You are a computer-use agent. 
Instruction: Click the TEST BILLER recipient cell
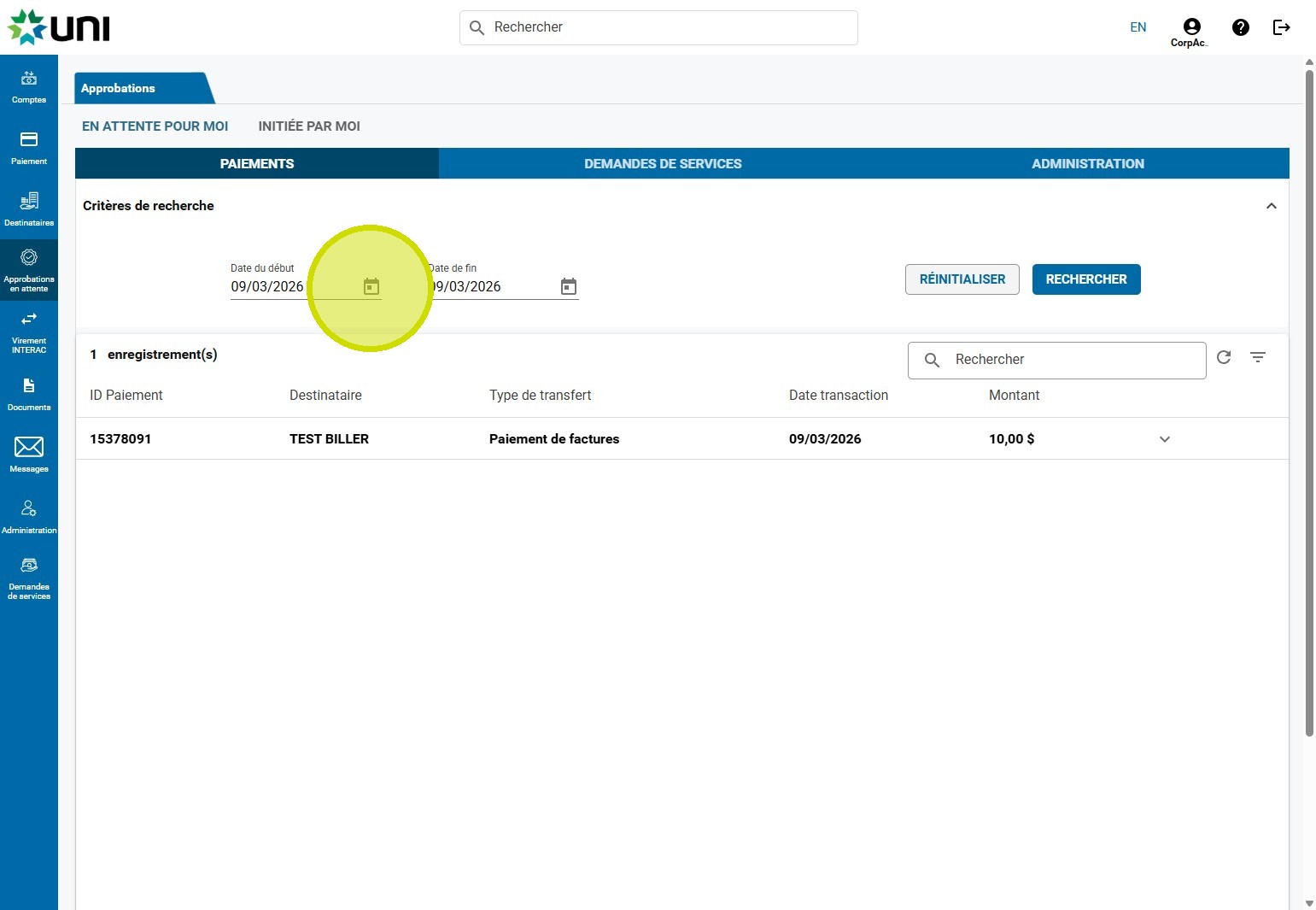point(329,439)
